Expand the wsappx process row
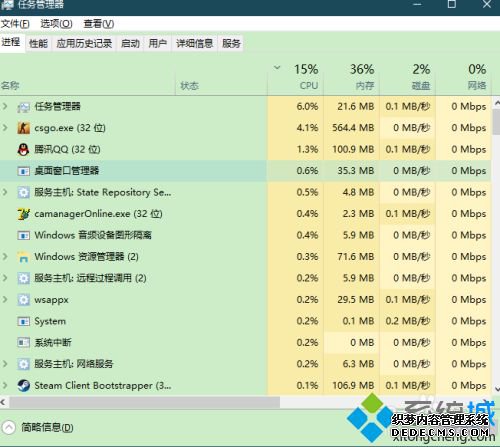Image resolution: width=500 pixels, height=447 pixels. click(x=5, y=299)
